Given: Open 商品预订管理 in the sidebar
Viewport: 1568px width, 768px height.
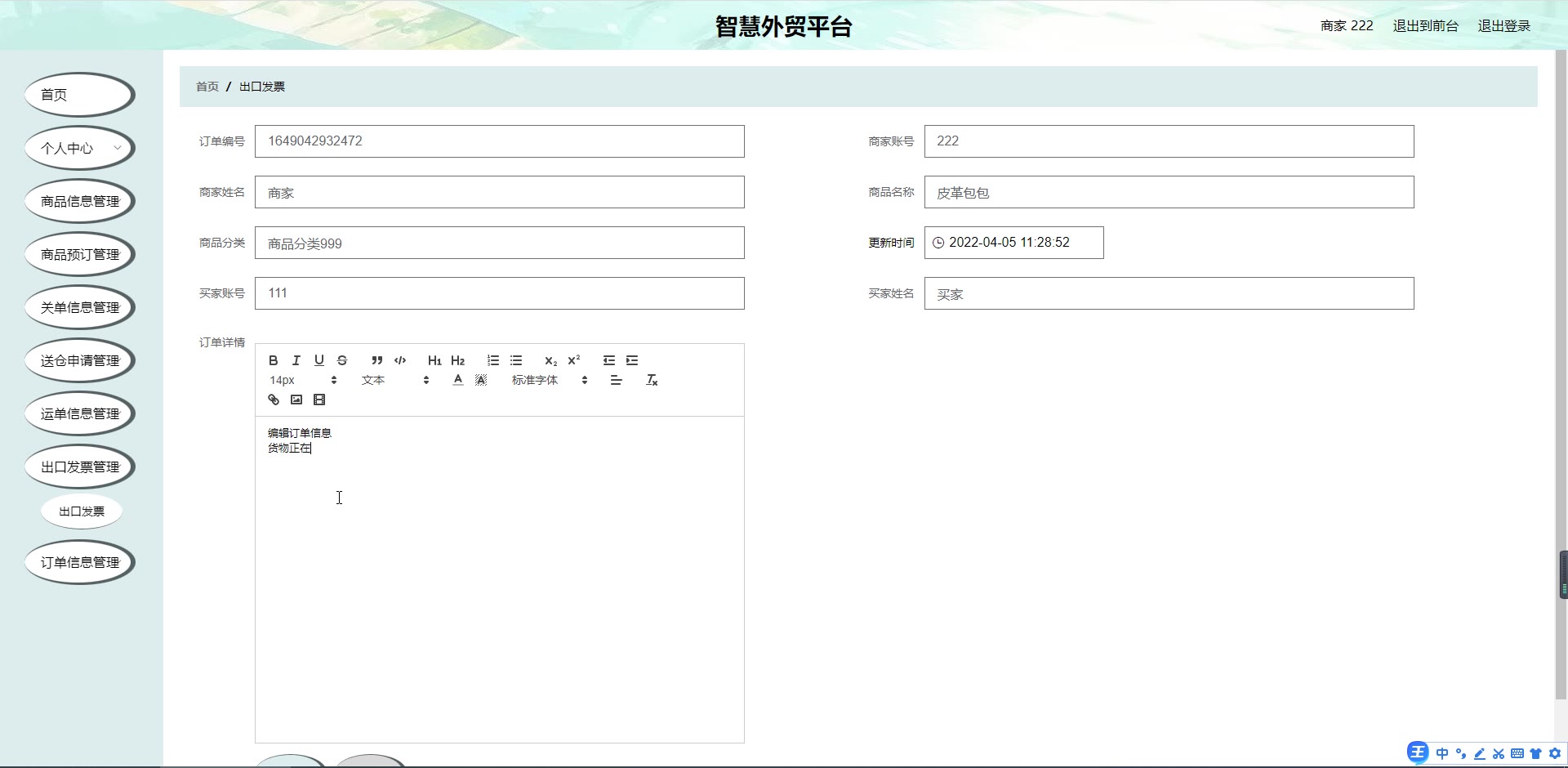Looking at the screenshot, I should (x=79, y=254).
